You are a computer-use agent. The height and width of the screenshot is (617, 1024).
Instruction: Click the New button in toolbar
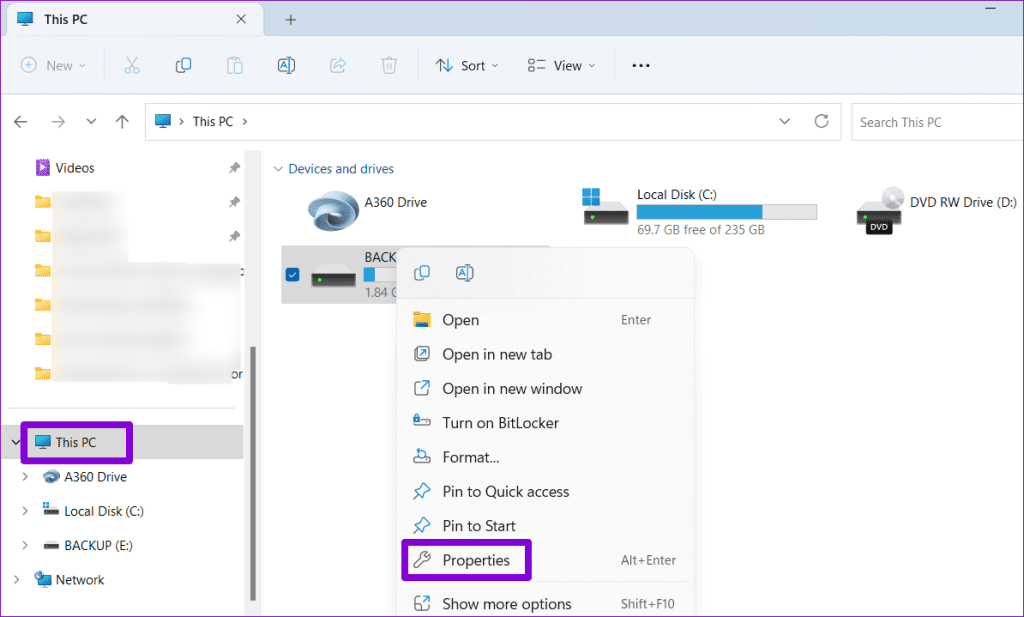click(54, 66)
